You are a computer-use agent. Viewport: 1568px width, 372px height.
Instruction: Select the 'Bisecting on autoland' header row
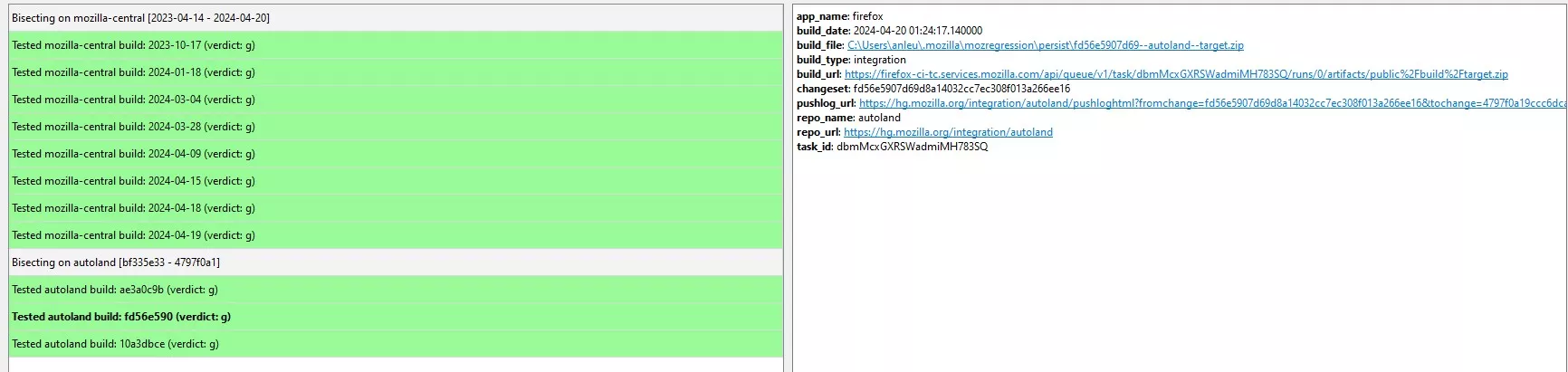tap(396, 262)
